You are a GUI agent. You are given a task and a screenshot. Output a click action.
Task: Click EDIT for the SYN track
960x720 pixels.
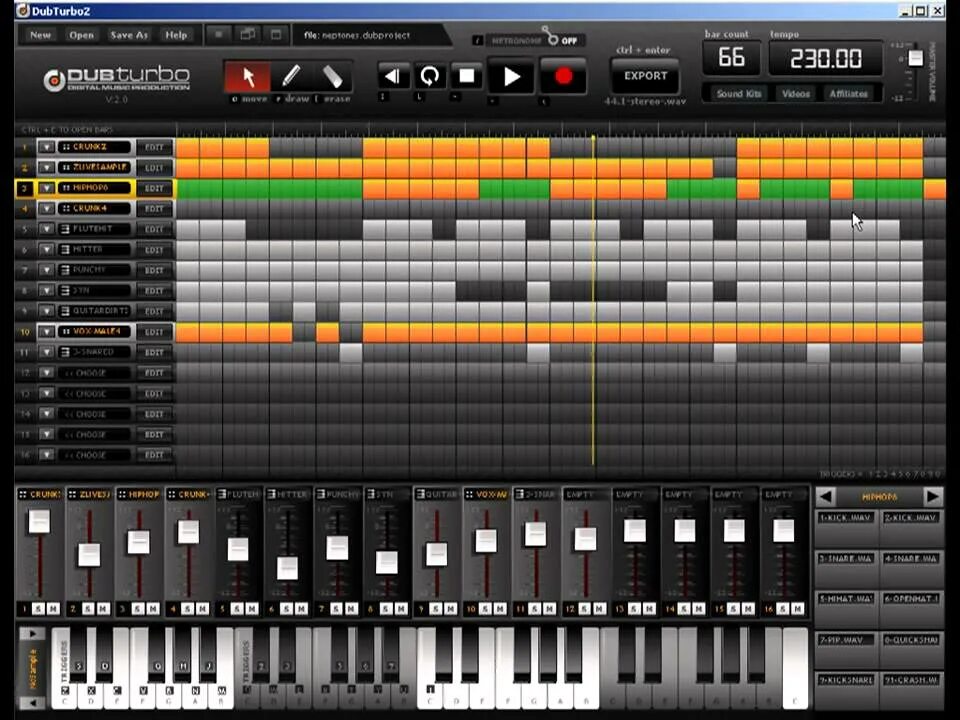(154, 291)
